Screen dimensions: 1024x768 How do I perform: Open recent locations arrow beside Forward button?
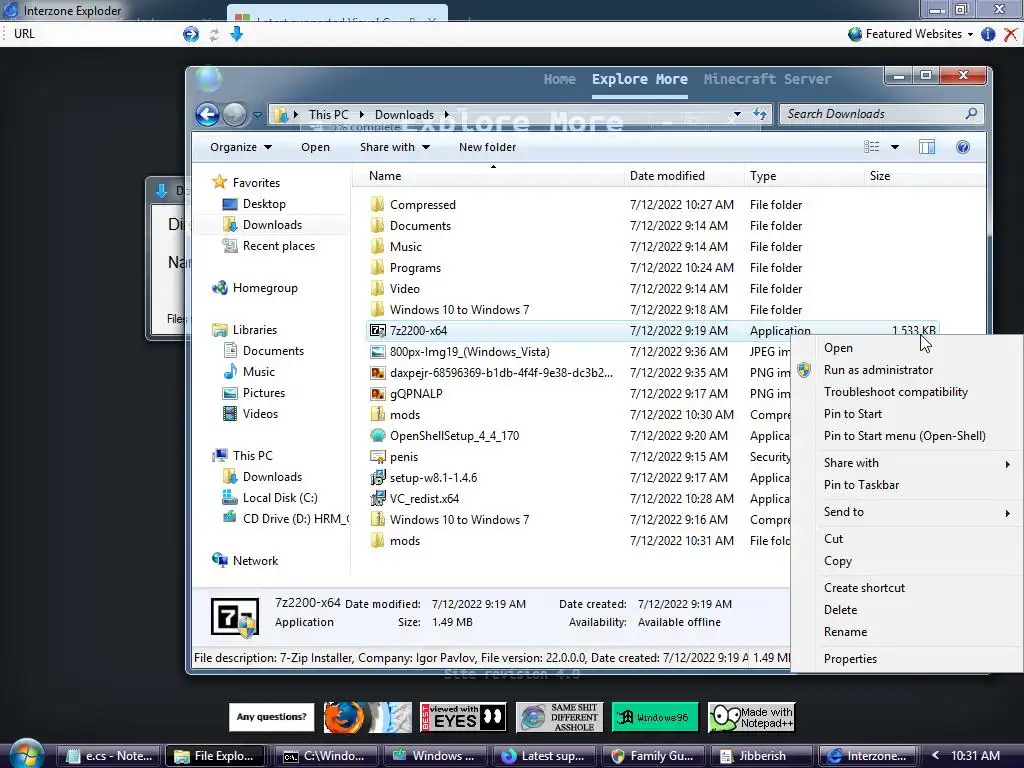pyautogui.click(x=257, y=115)
